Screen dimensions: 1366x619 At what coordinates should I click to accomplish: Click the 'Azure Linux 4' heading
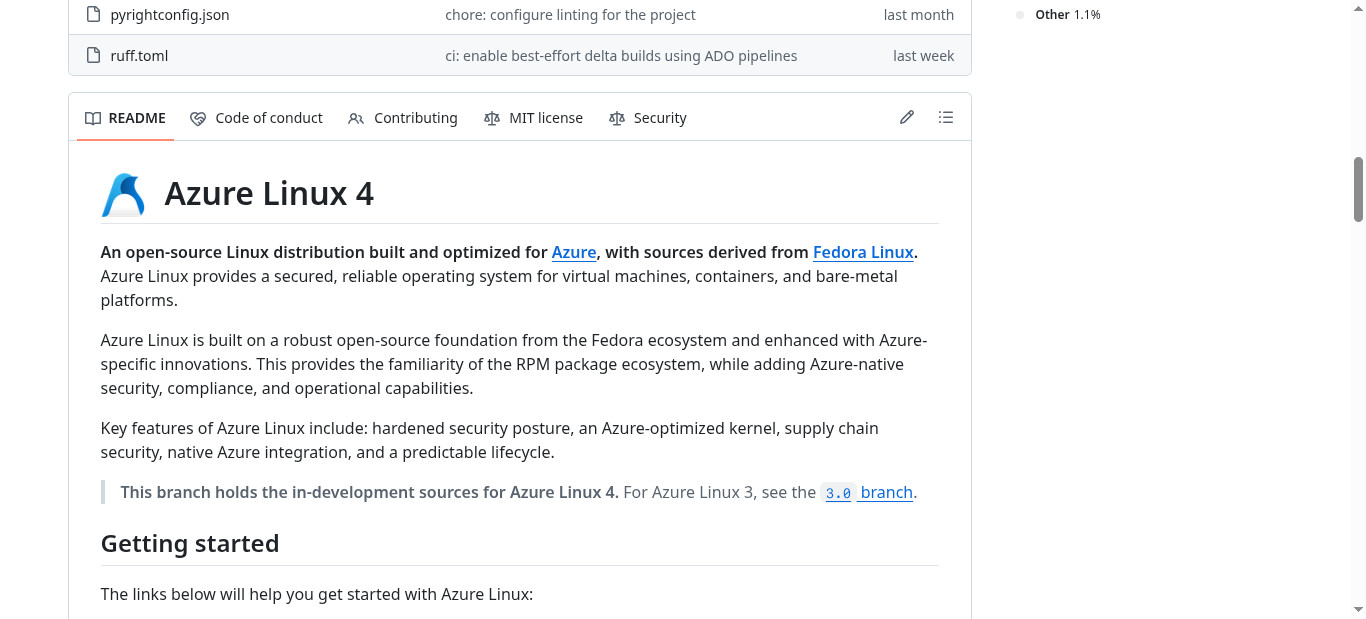click(269, 193)
